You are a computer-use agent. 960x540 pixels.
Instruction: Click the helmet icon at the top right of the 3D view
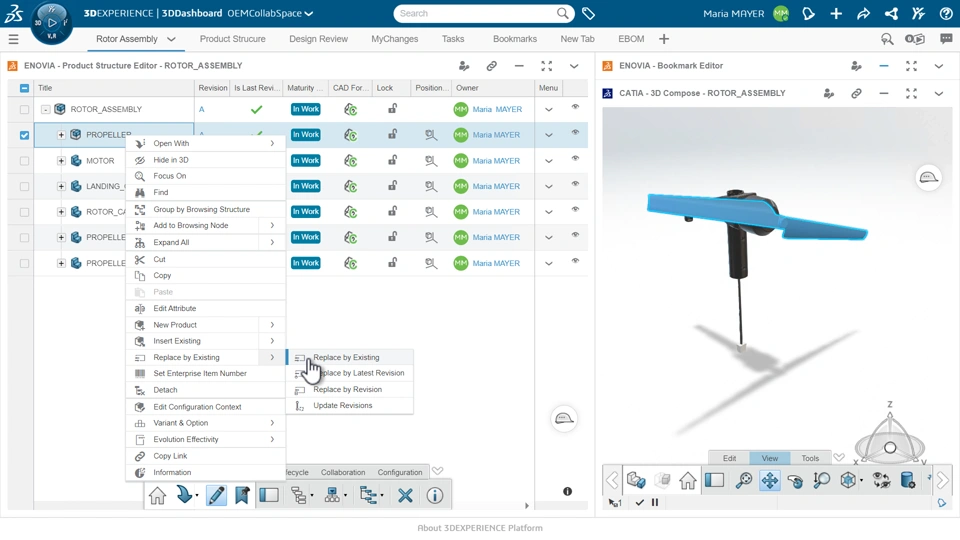928,178
